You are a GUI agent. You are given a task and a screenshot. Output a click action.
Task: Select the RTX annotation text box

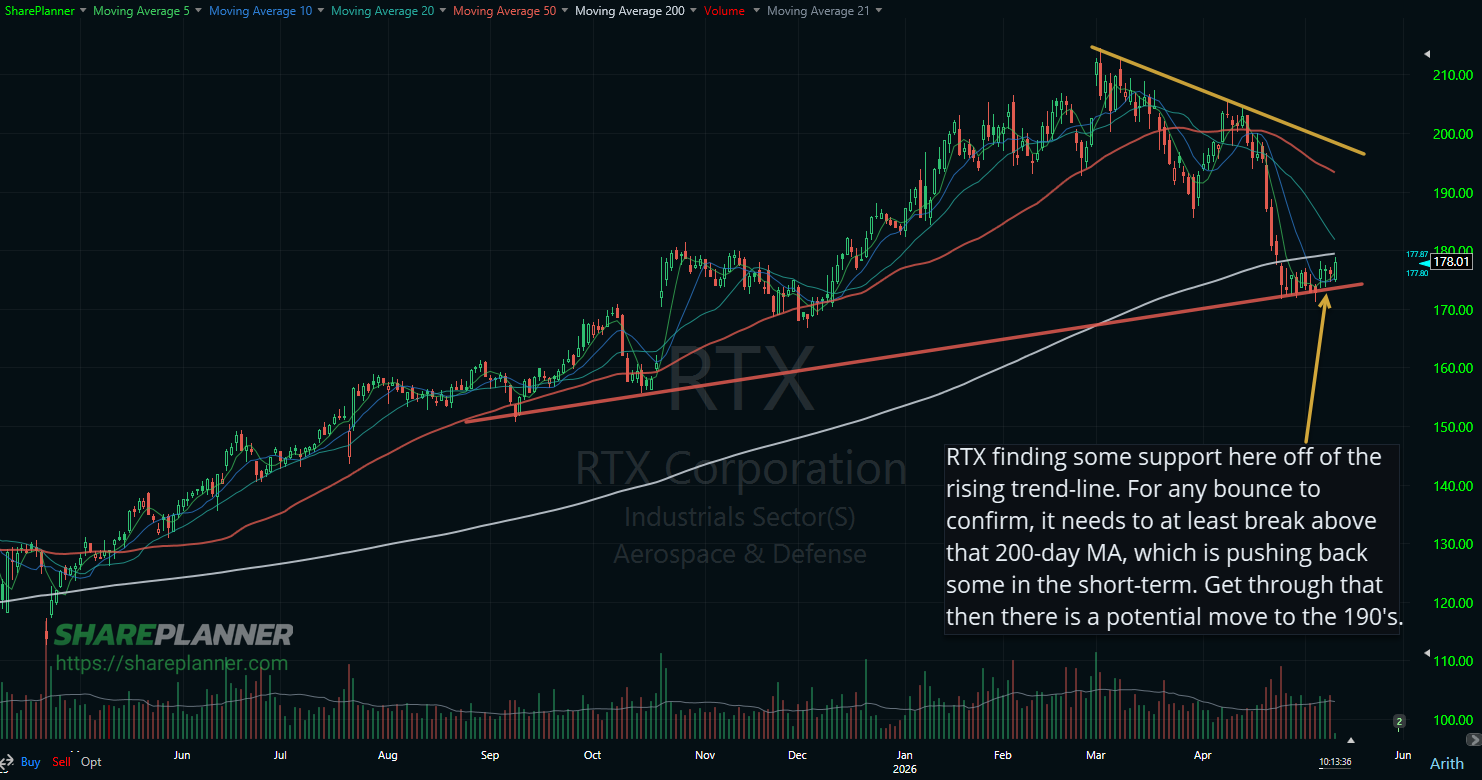[x=1174, y=538]
